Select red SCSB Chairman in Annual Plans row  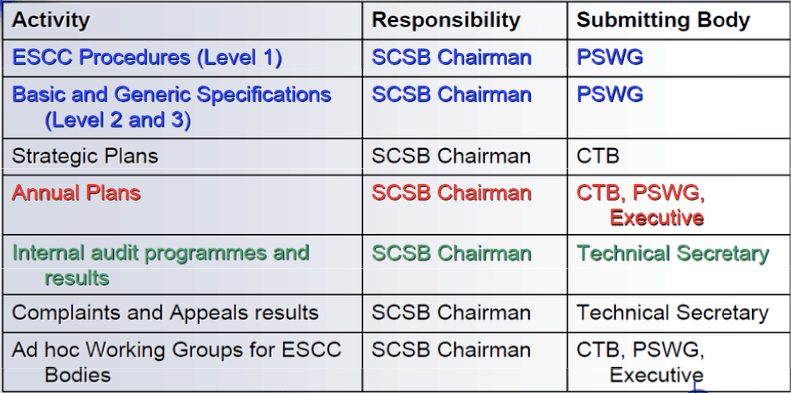click(x=451, y=193)
